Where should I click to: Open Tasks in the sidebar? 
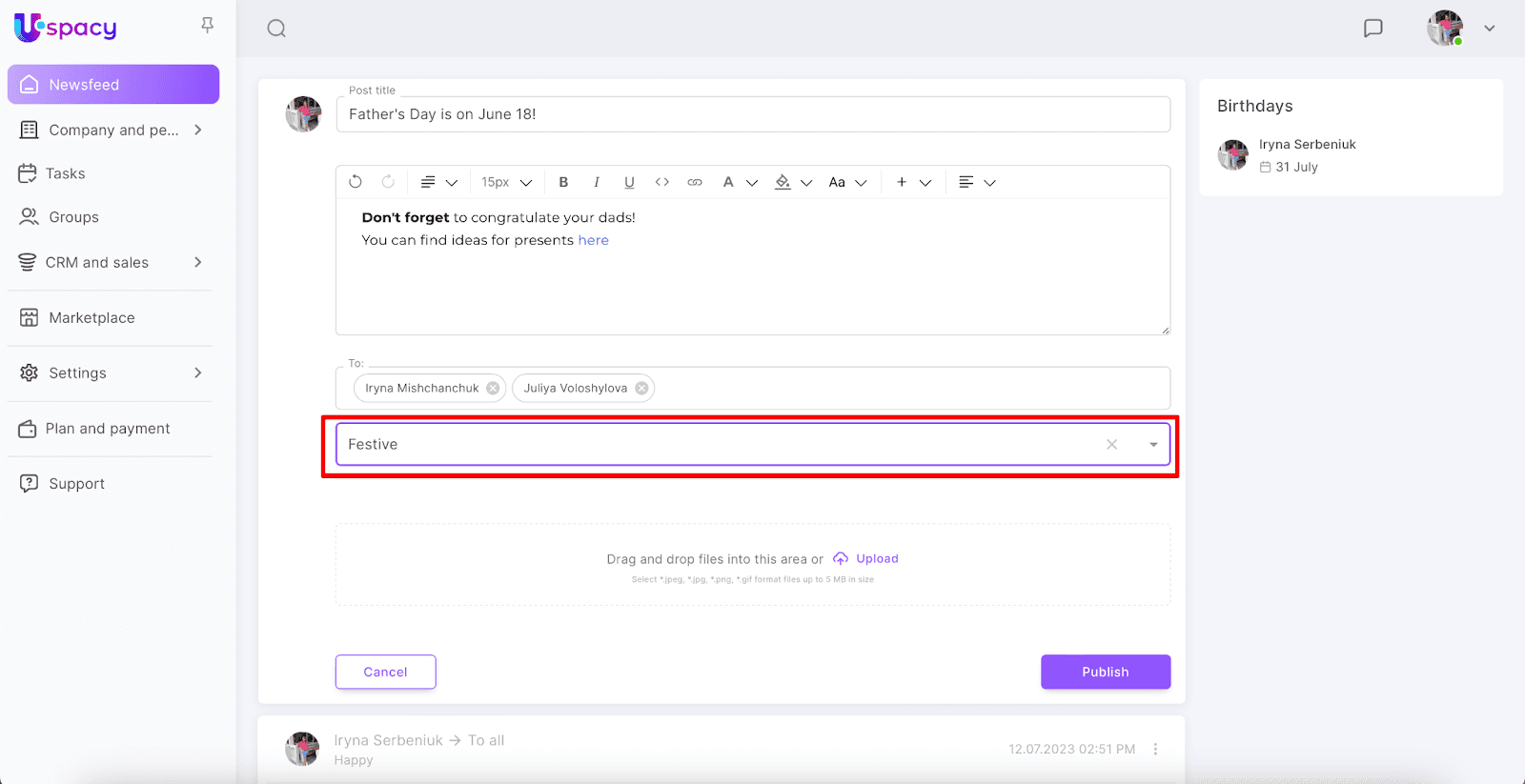pos(66,173)
